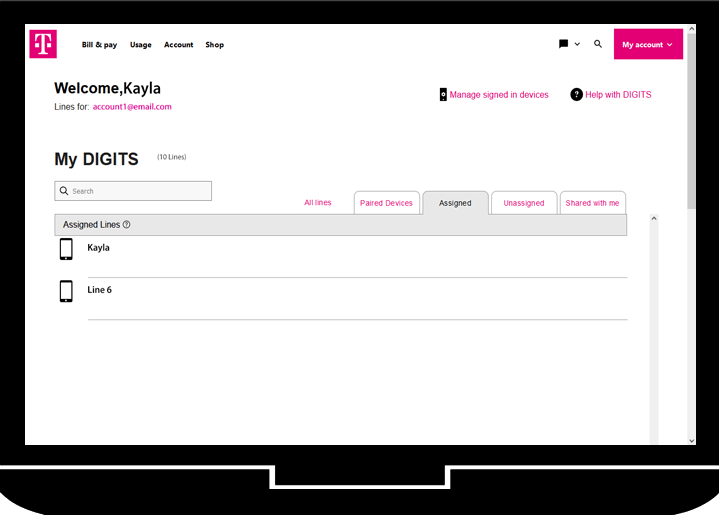Viewport: 719px width, 515px height.
Task: Open the My account dropdown
Action: pyautogui.click(x=648, y=44)
